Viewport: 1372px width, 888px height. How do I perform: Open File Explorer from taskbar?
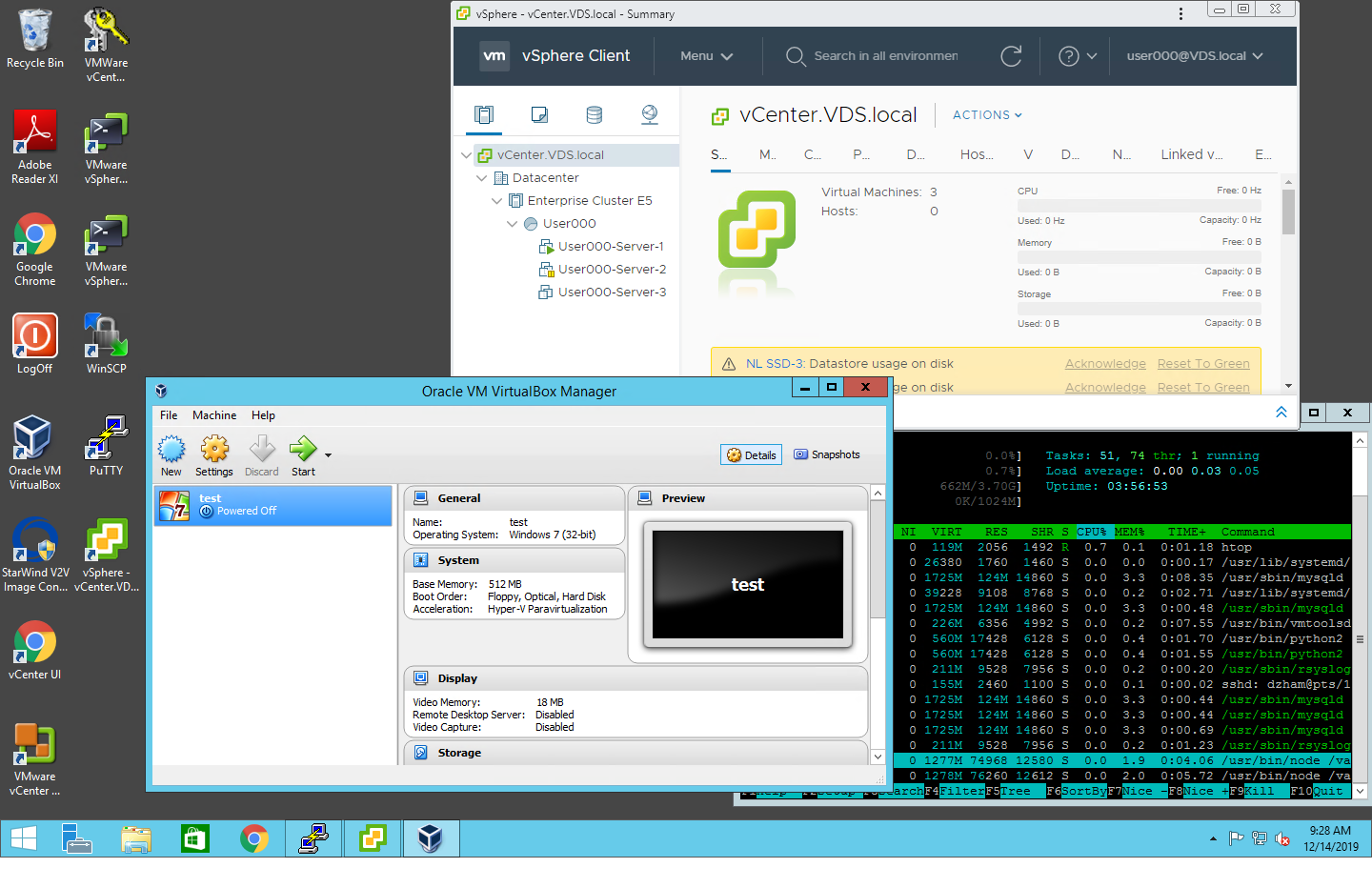click(136, 838)
